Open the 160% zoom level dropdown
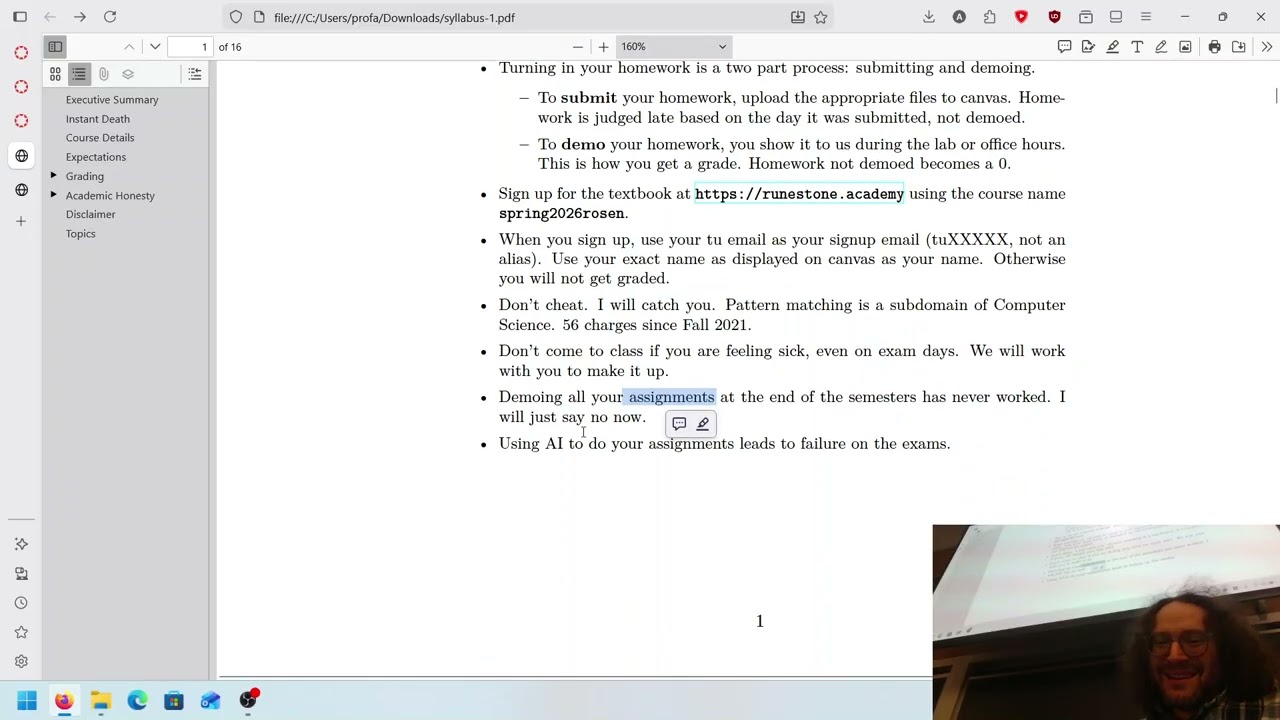Screen dimensions: 1280x720 pyautogui.click(x=673, y=47)
